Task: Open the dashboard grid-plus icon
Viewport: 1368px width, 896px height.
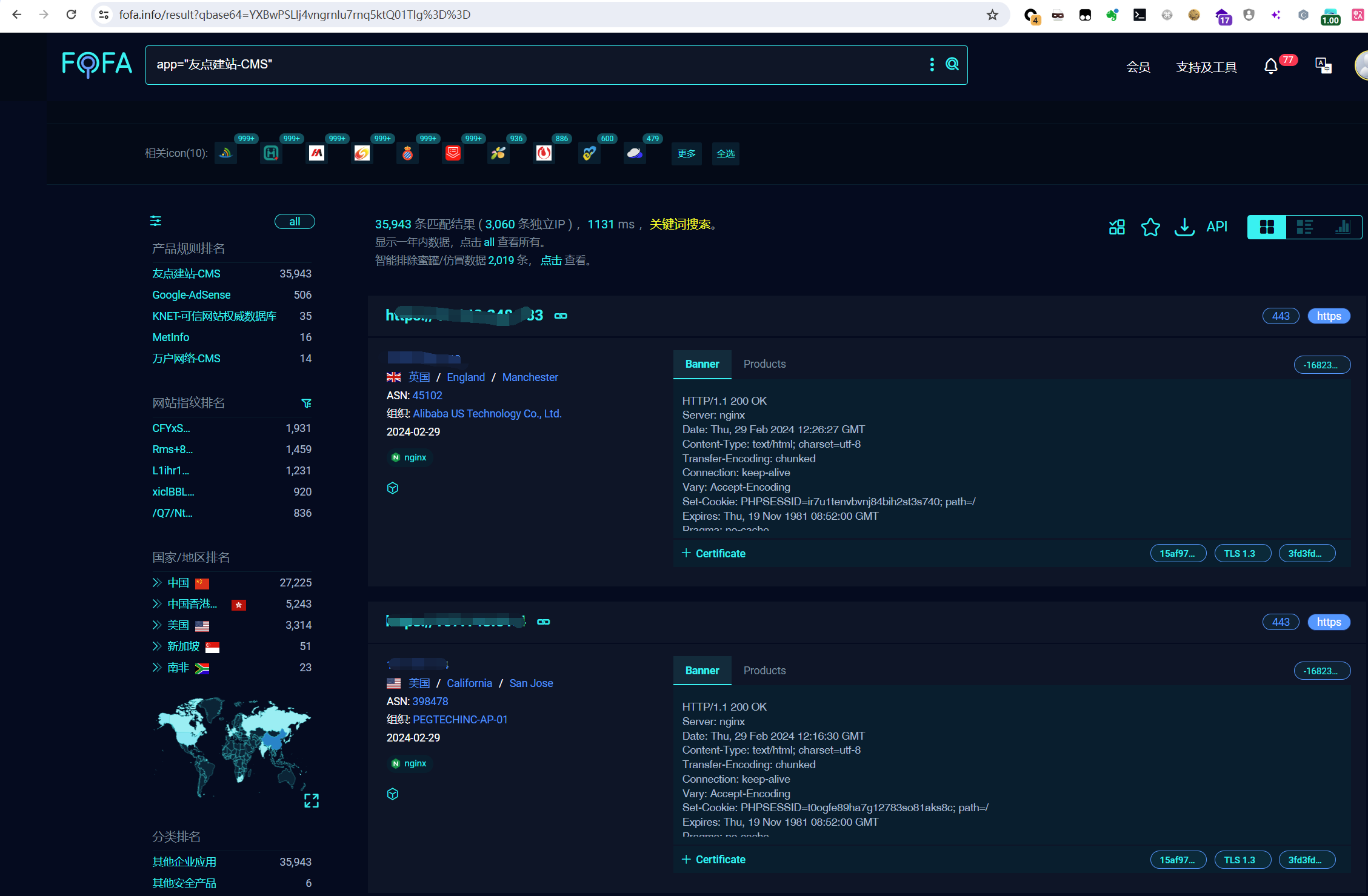Action: pos(1116,227)
